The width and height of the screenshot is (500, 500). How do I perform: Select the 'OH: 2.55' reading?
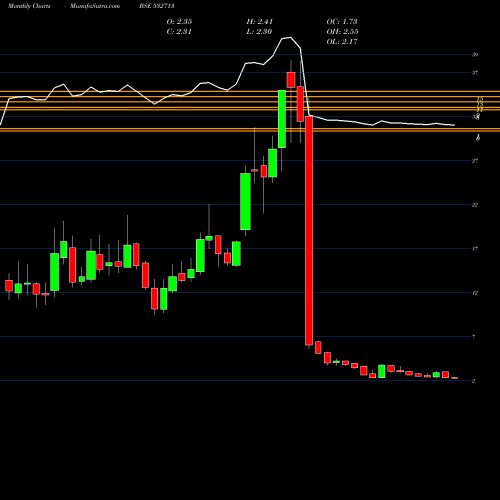342,32
